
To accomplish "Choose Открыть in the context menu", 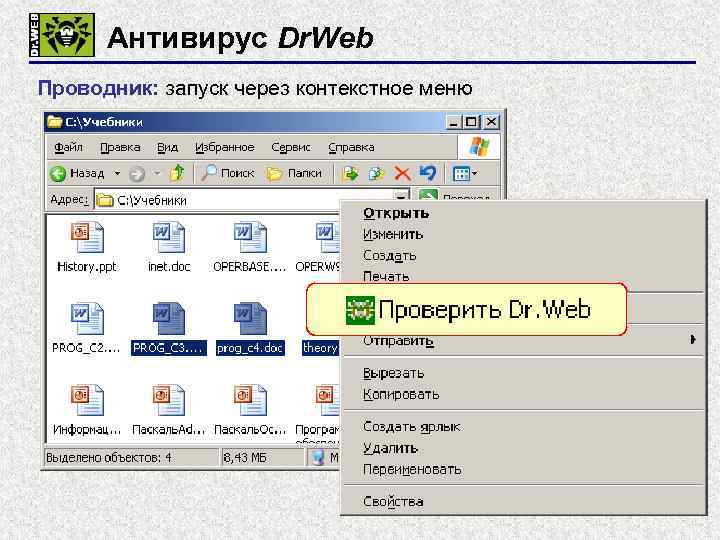I will 523,214.
